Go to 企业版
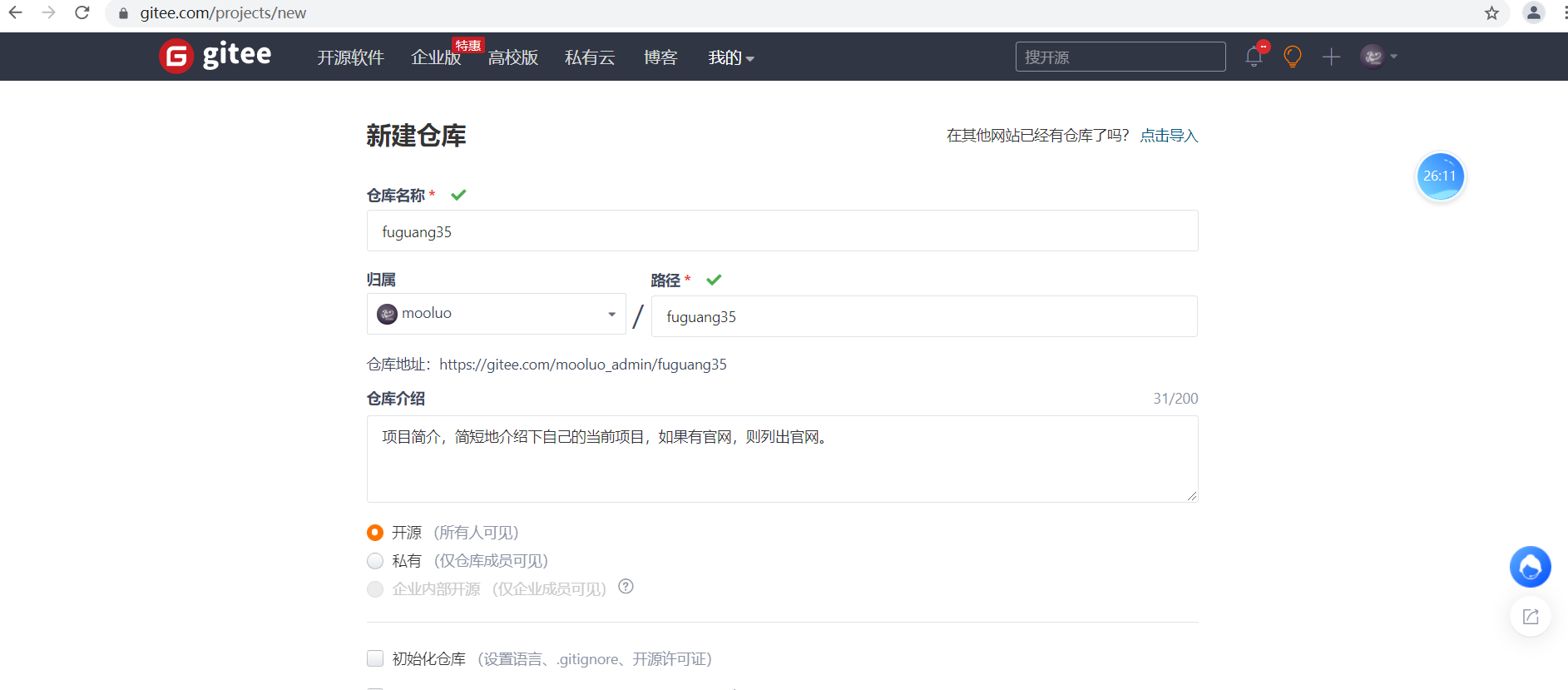This screenshot has height=690, width=1568. 436,57
